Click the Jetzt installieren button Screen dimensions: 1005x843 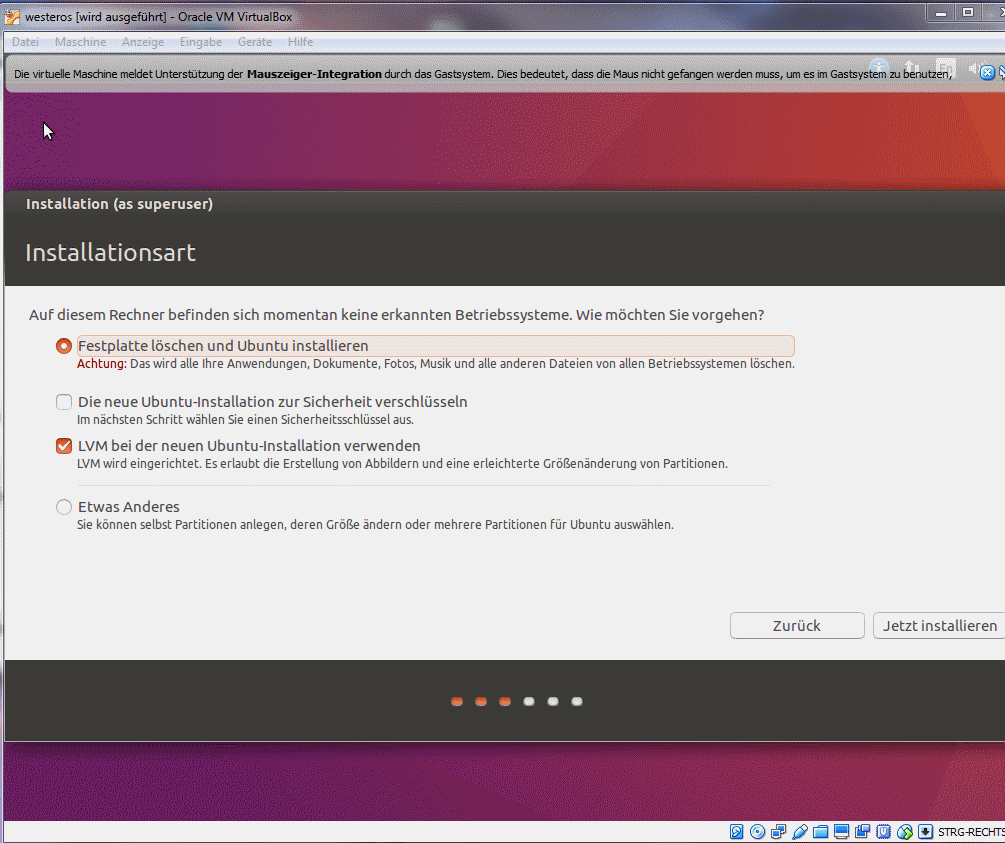(x=940, y=626)
